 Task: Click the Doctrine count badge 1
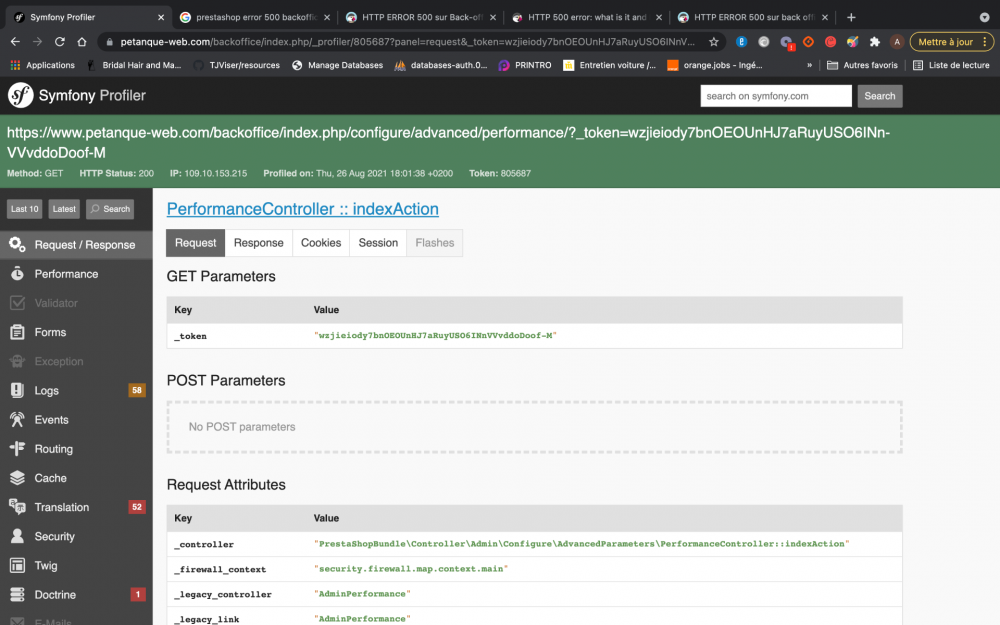point(137,594)
